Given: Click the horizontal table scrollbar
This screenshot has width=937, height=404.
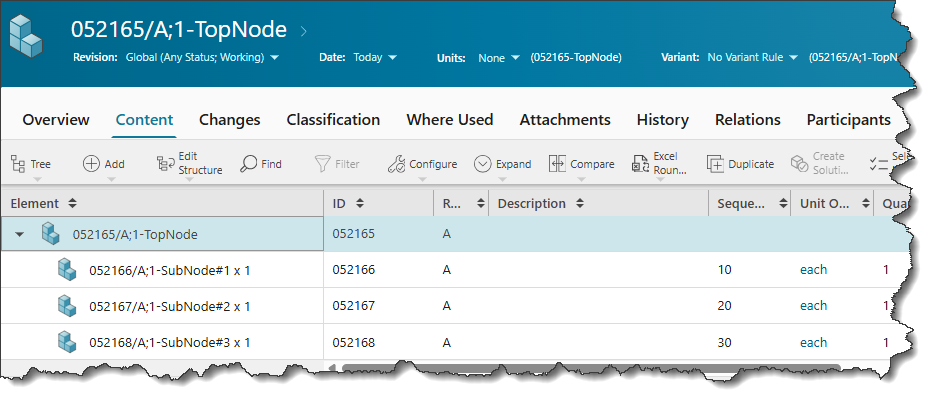Looking at the screenshot, I should [x=591, y=367].
